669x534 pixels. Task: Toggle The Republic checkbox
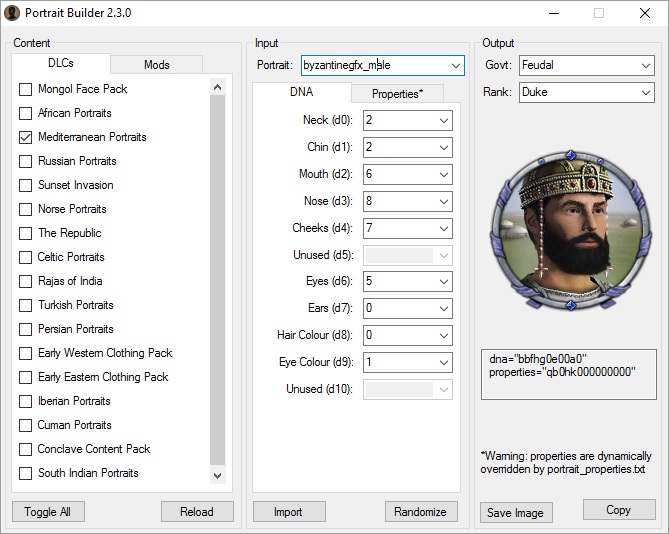tap(26, 233)
